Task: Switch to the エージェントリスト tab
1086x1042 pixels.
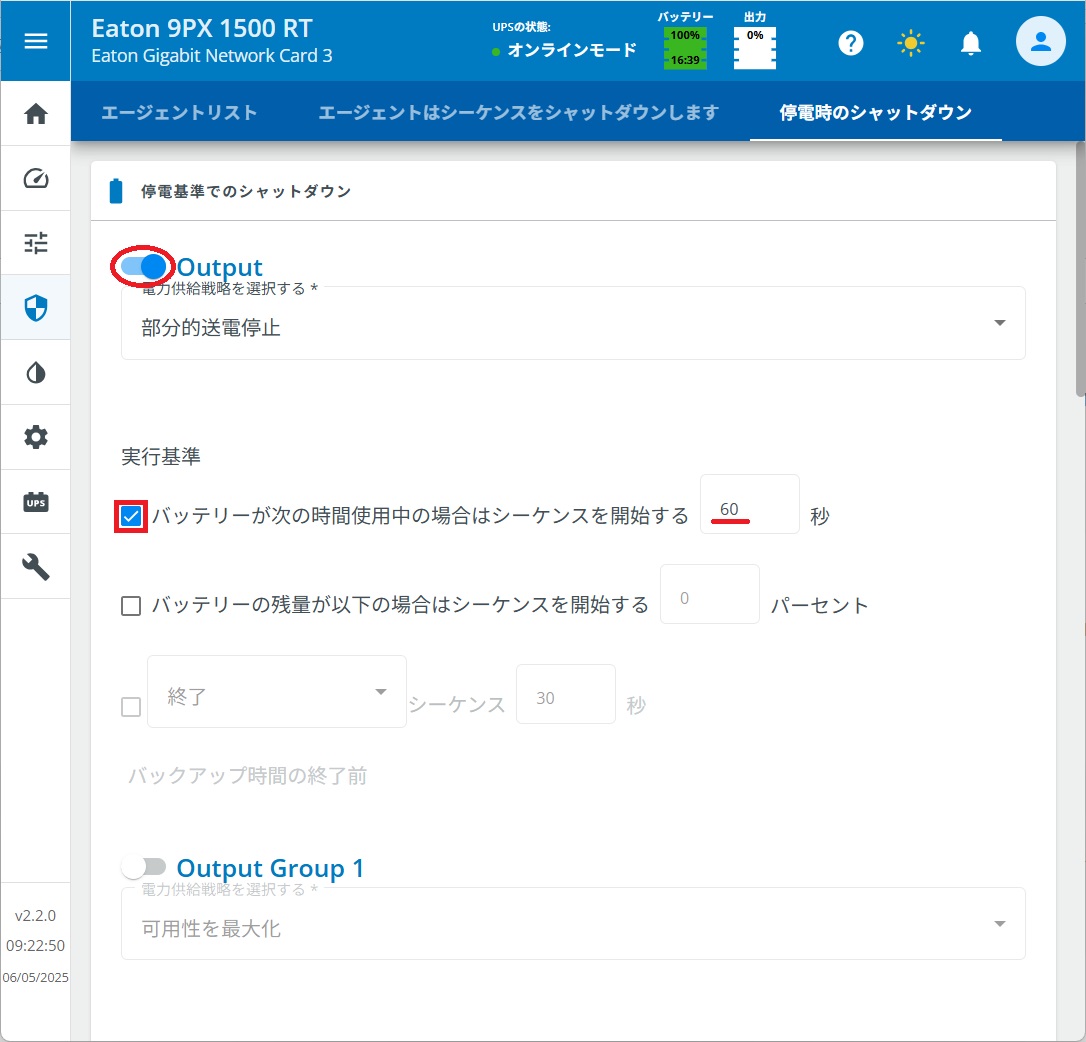Action: click(179, 112)
